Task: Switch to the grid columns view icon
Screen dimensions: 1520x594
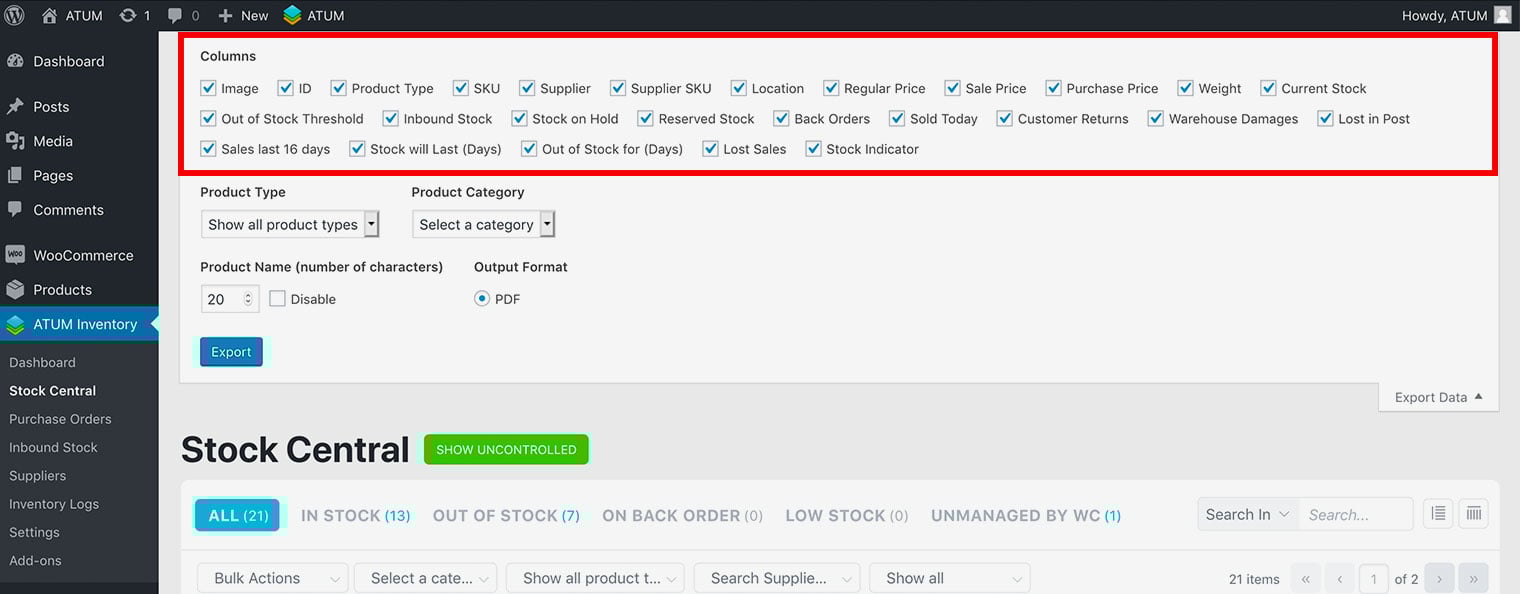Action: pyautogui.click(x=1473, y=514)
